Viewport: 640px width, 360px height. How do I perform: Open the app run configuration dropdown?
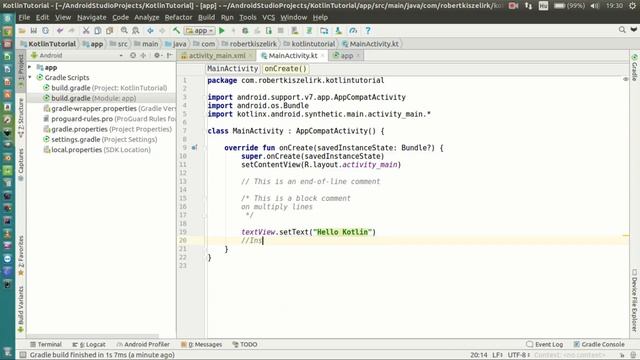(x=200, y=31)
